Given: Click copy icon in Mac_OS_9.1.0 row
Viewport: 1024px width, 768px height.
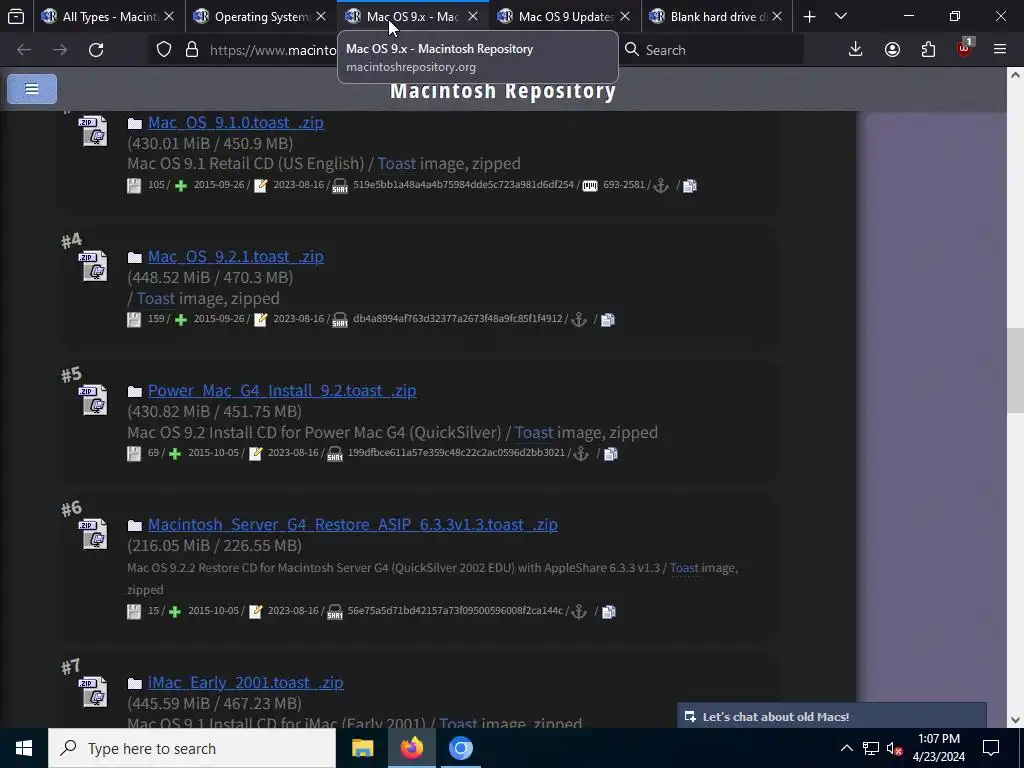Looking at the screenshot, I should pos(690,186).
